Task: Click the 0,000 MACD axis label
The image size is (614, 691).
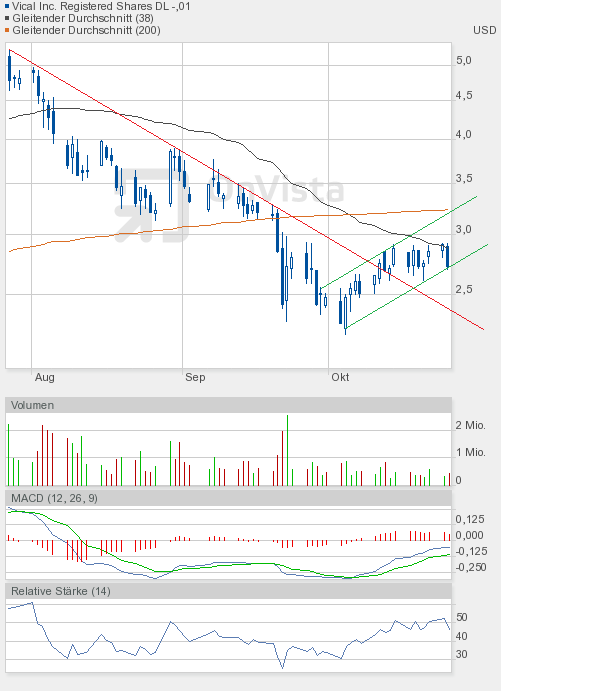Action: pyautogui.click(x=469, y=535)
